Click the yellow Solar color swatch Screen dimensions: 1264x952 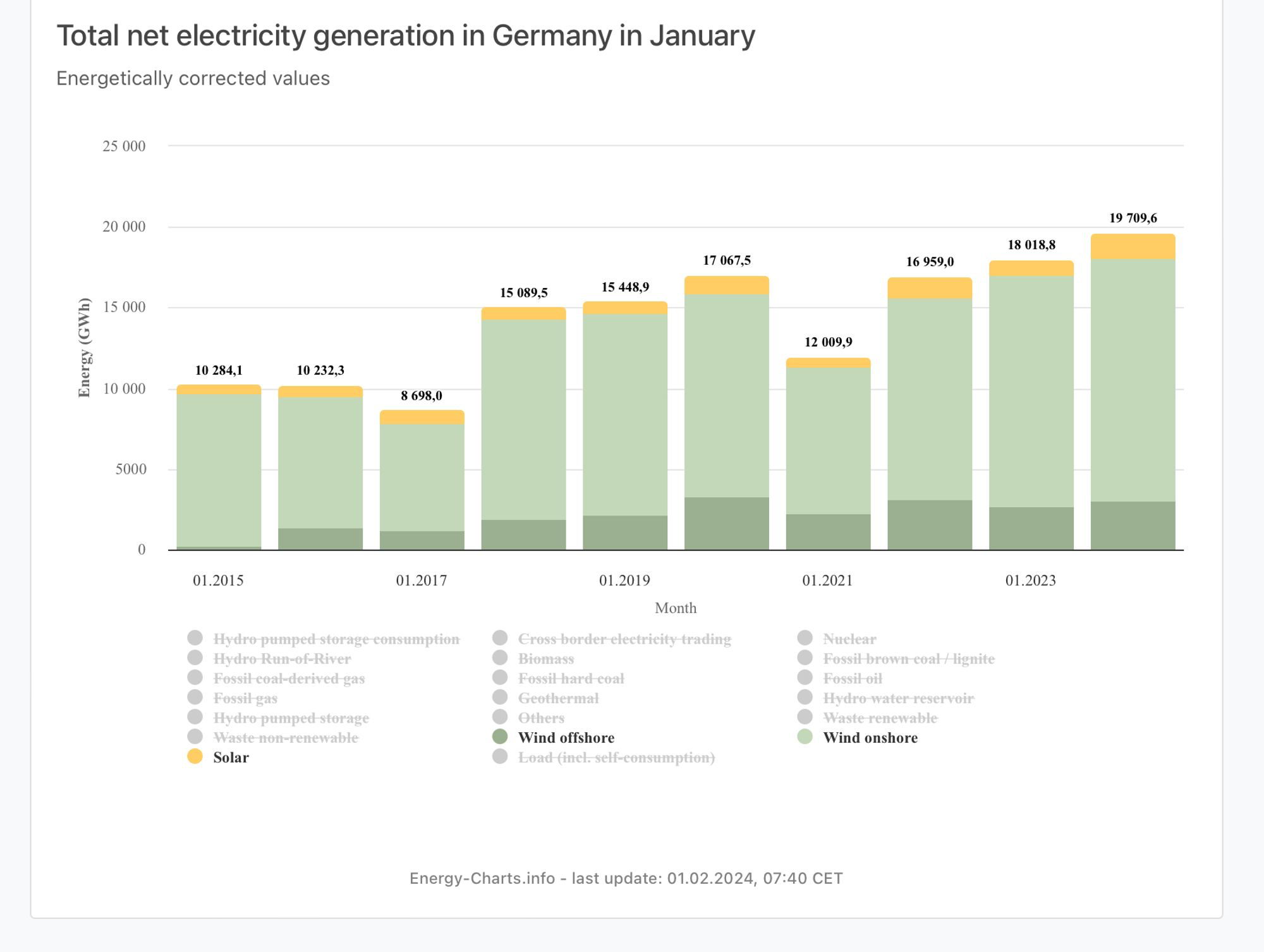pyautogui.click(x=195, y=756)
